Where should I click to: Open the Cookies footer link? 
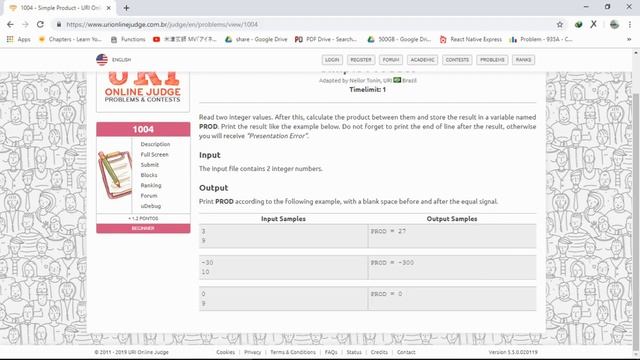tap(226, 352)
